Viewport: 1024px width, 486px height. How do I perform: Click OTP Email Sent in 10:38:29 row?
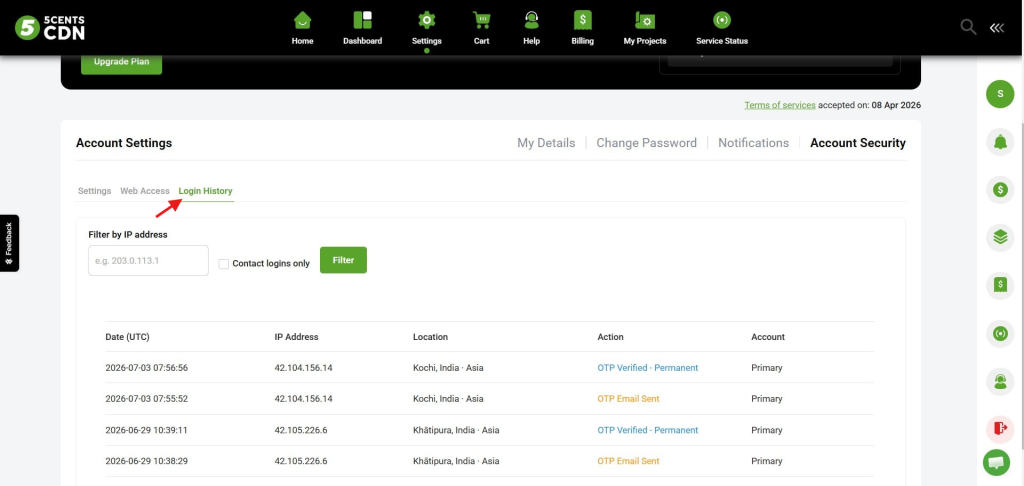(628, 461)
